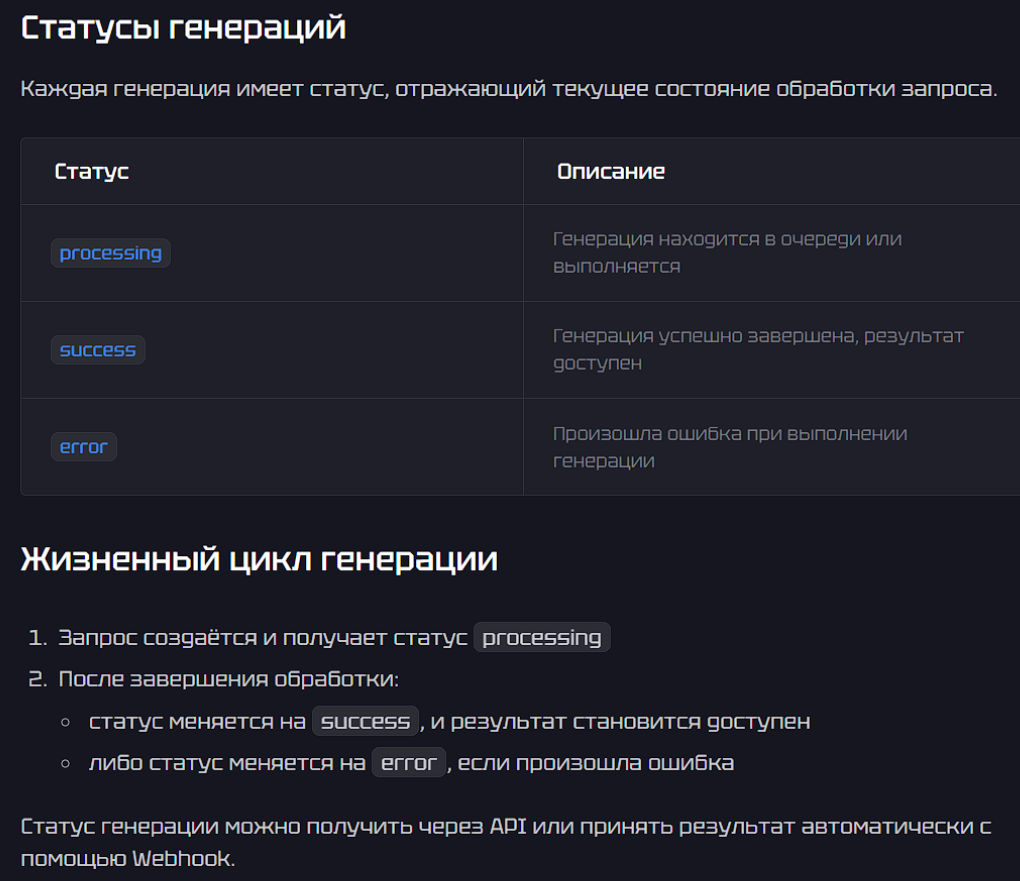Select the inline processing code chip in step 1
This screenshot has width=1020, height=881.
pyautogui.click(x=541, y=637)
